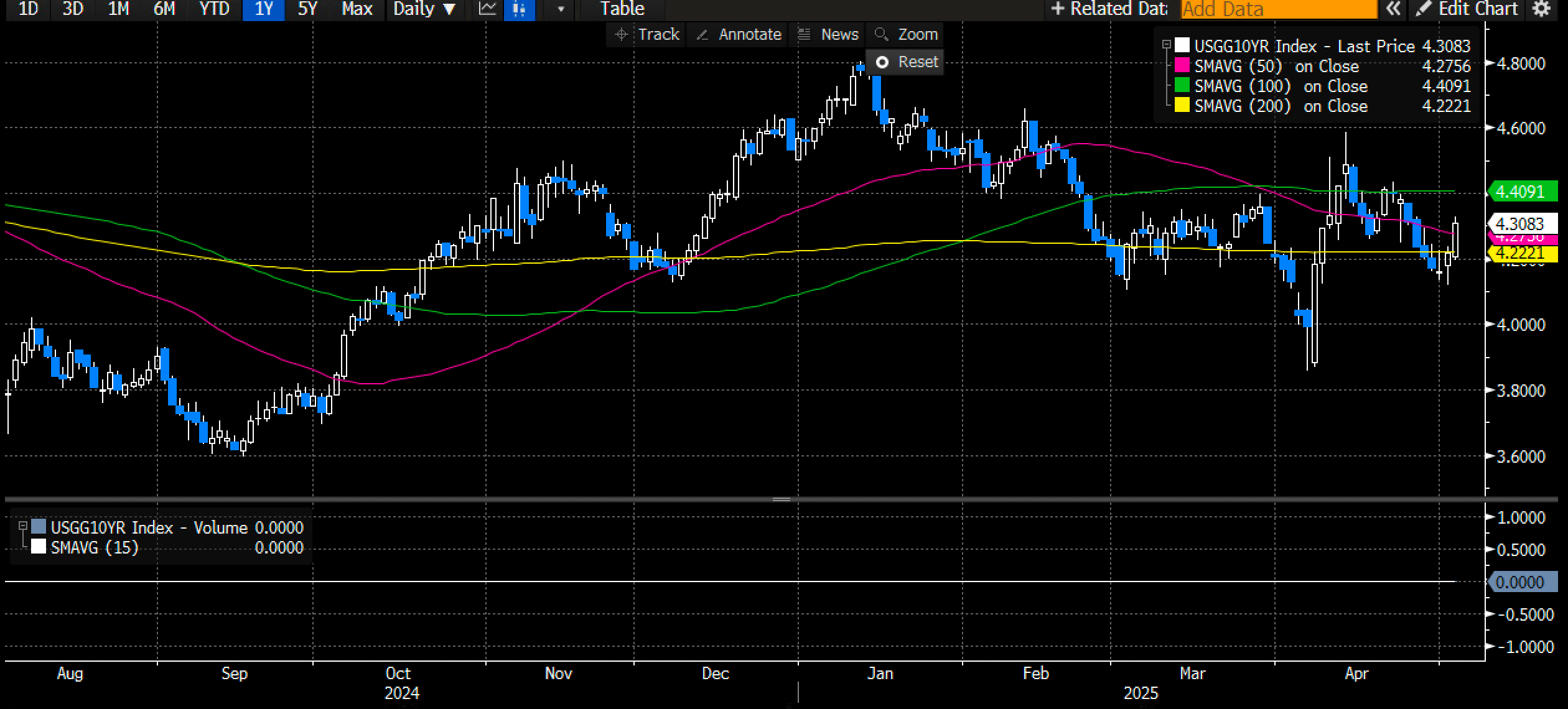
Task: Click the 4.8000 y-axis label
Action: click(x=1521, y=63)
